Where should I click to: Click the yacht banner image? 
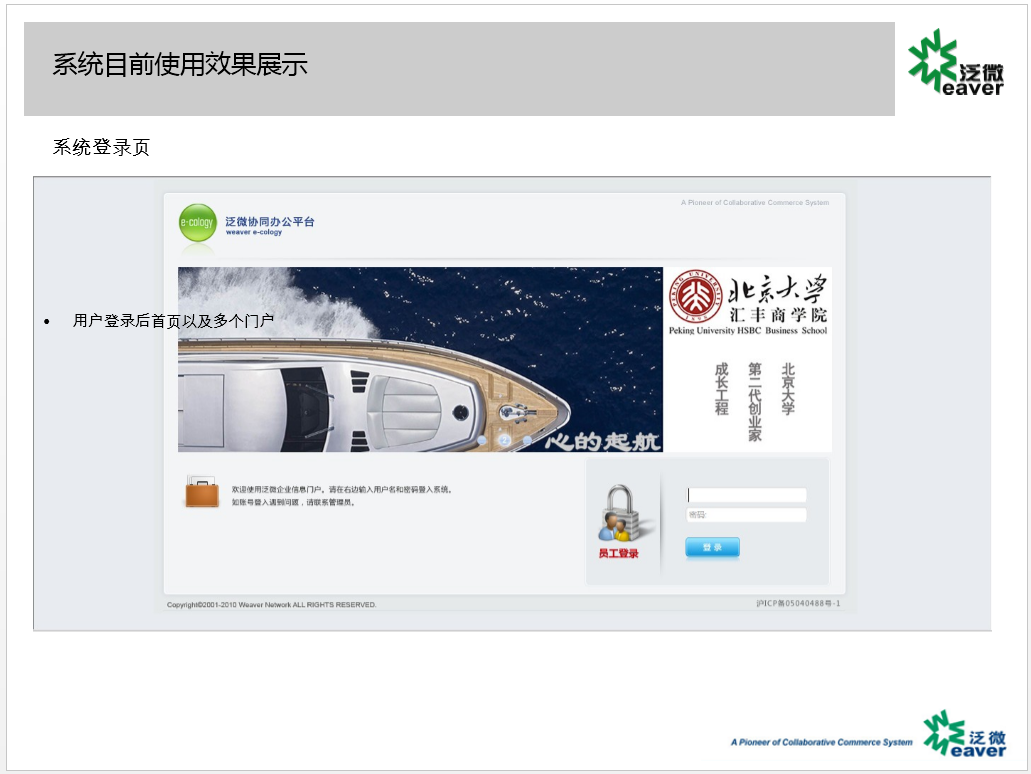pos(420,359)
